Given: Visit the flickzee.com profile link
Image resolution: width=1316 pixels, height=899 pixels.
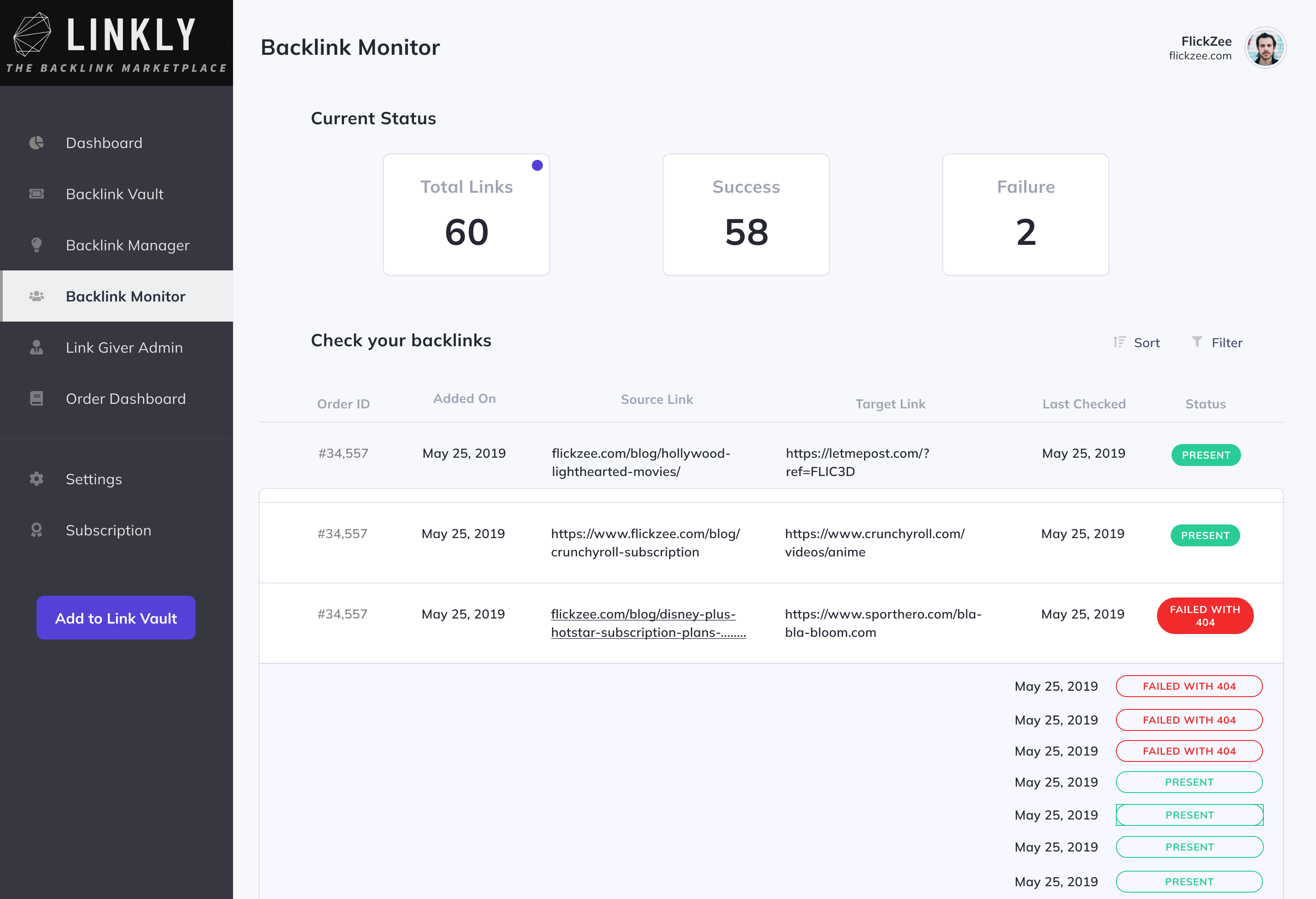Looking at the screenshot, I should [1200, 55].
